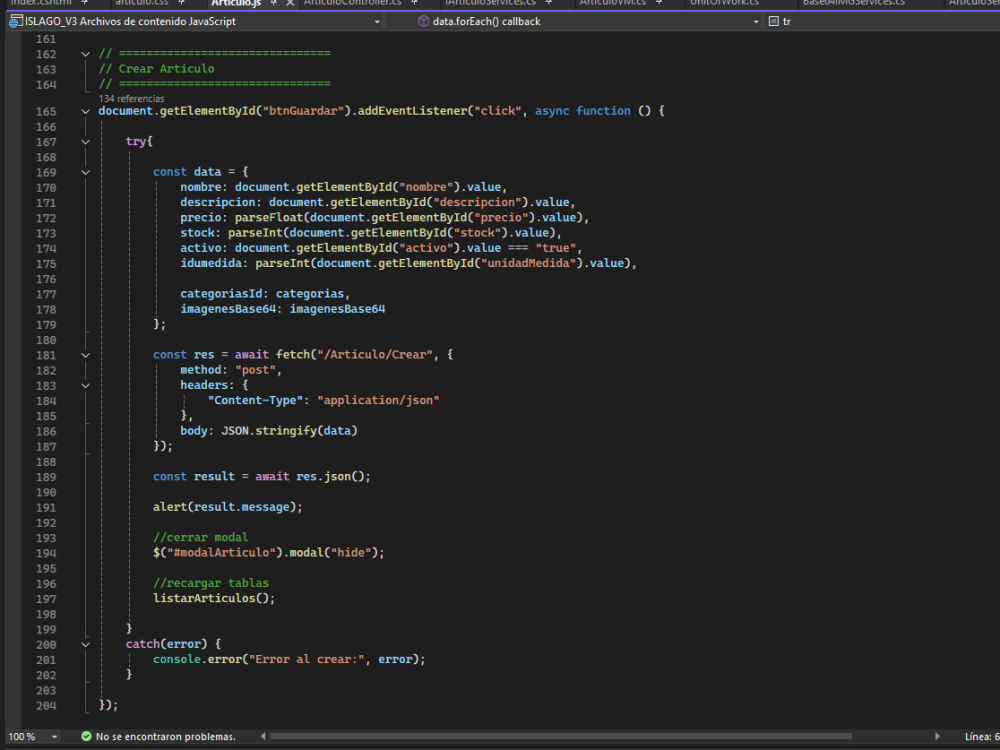Screen dimensions: 1000x750
Task: Click the "btnGuardar" string on line 165
Action: pyautogui.click(x=304, y=111)
